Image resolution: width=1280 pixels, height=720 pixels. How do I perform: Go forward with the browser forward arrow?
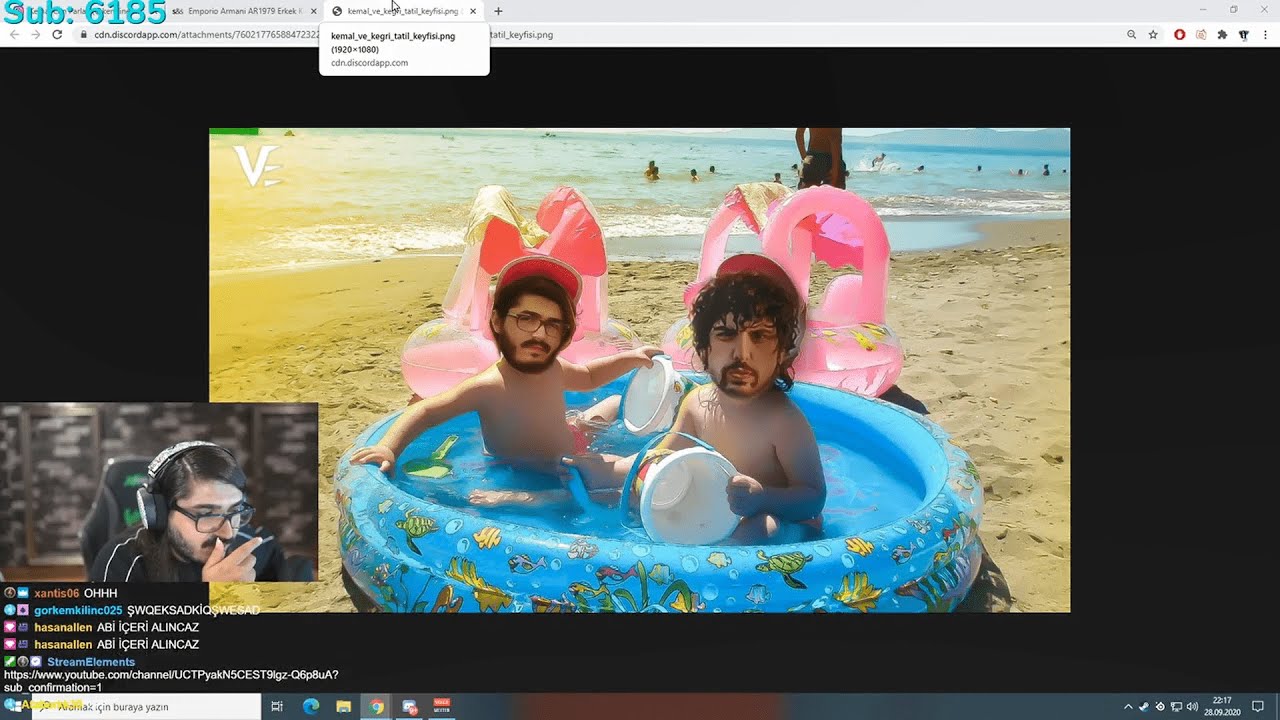click(x=35, y=35)
